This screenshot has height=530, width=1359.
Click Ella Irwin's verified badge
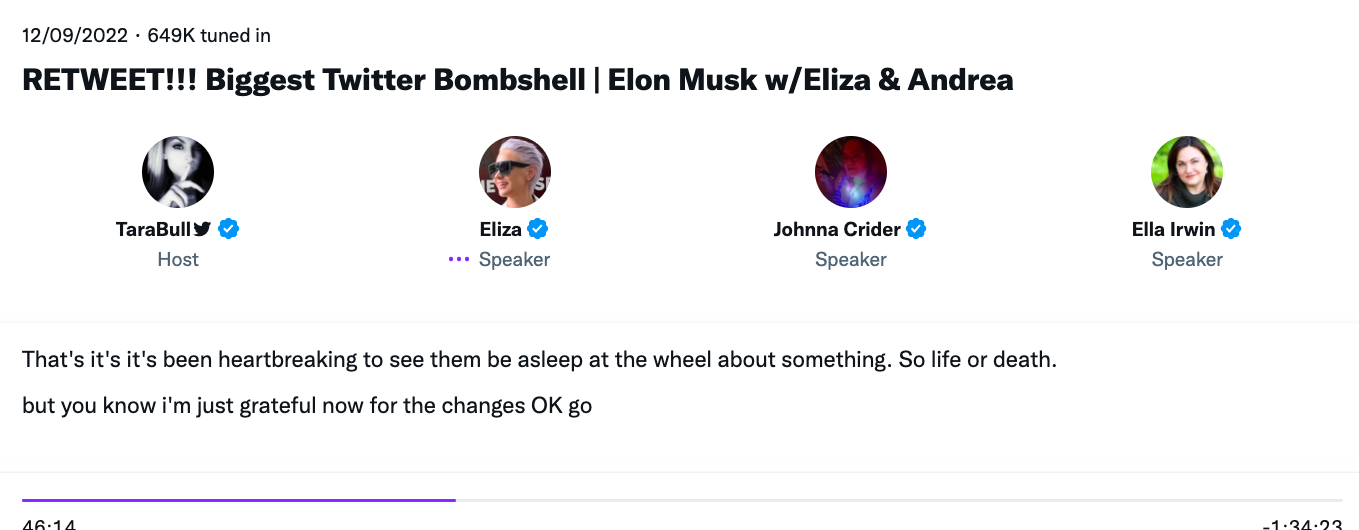click(1231, 229)
